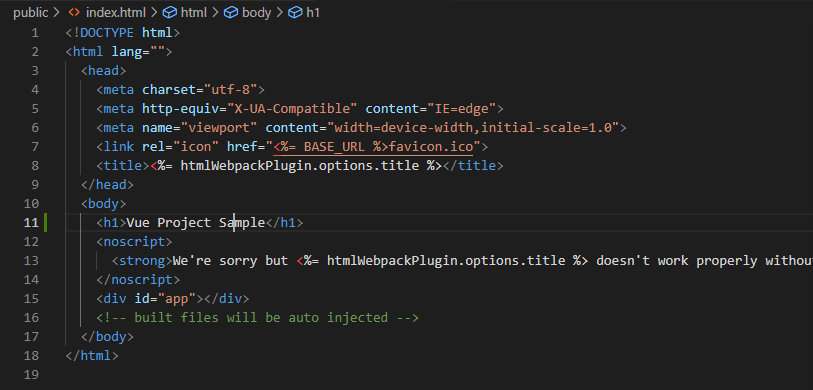This screenshot has height=390, width=813.
Task: Click "doesn't work properly" text
Action: 677,260
